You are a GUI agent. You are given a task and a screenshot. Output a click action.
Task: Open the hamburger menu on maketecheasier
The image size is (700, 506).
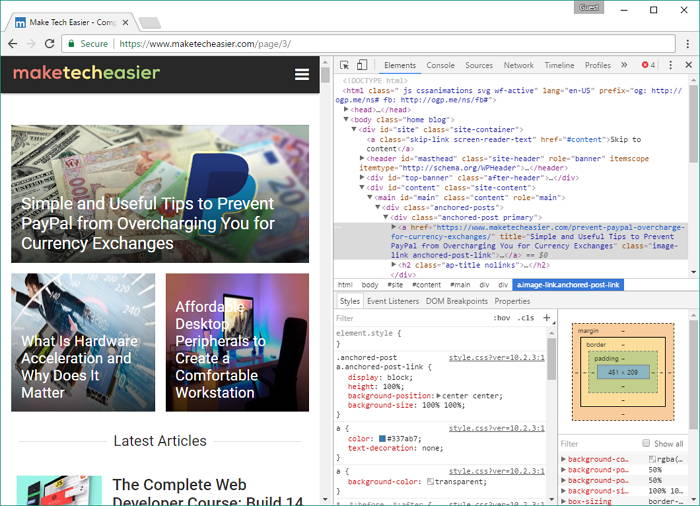tap(302, 74)
